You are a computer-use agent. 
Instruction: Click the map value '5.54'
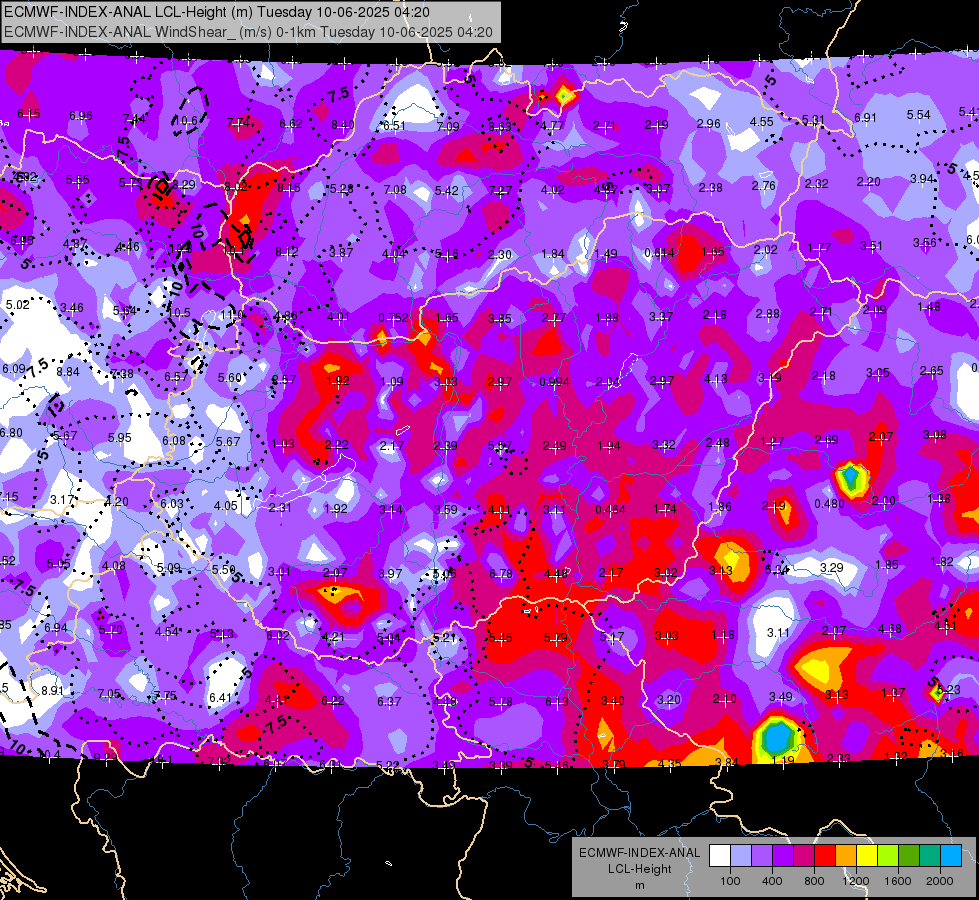[918, 115]
